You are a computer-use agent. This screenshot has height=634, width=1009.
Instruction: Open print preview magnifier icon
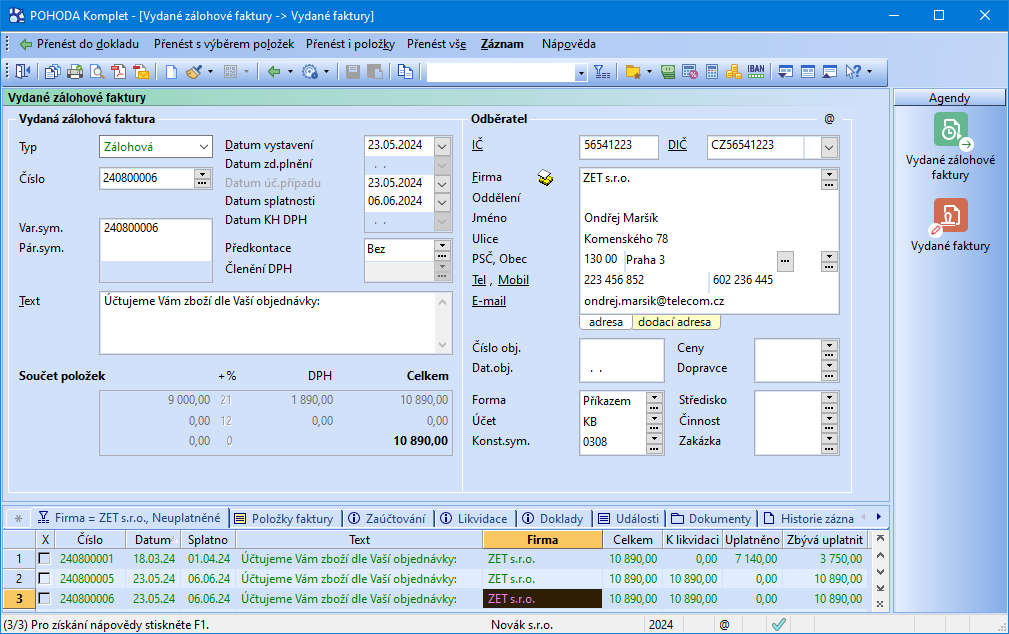(97, 71)
